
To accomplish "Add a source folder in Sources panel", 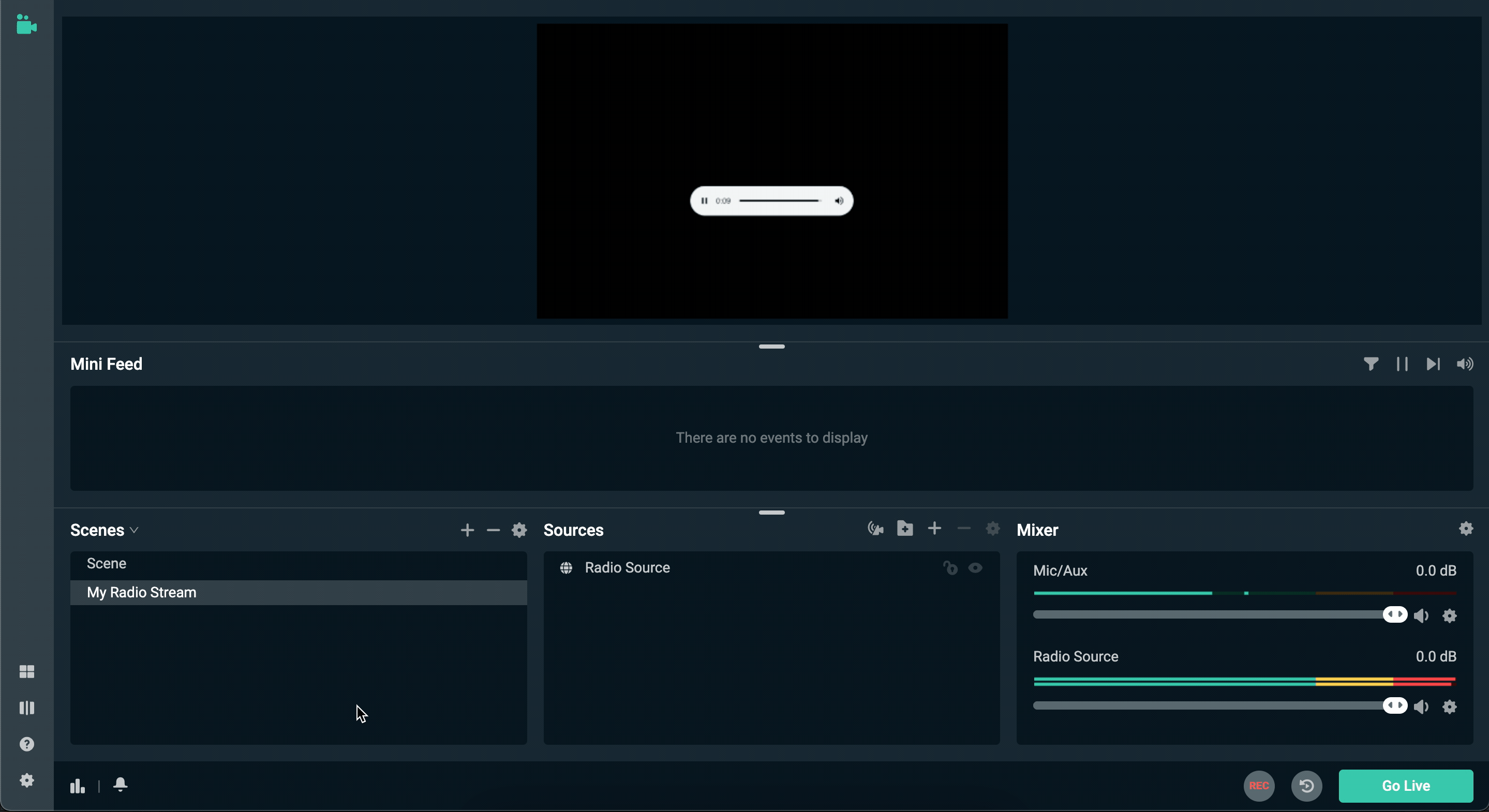I will (904, 528).
